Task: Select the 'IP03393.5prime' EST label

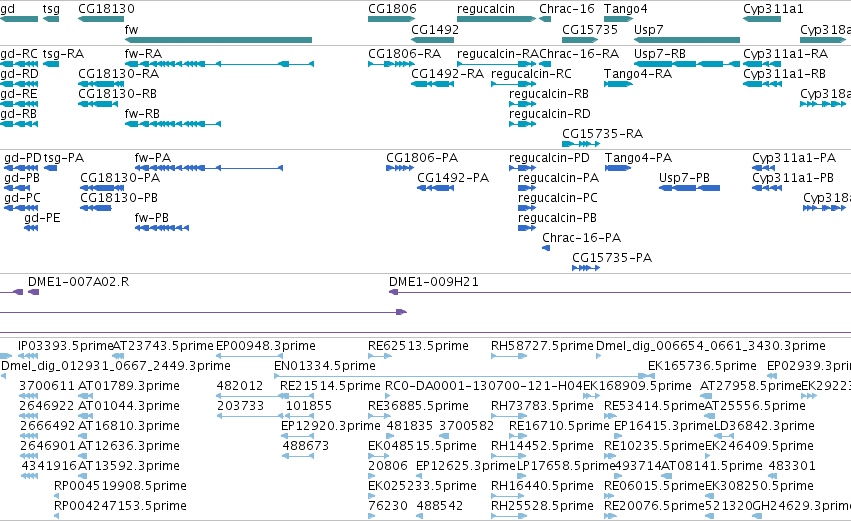Action: [x=65, y=346]
